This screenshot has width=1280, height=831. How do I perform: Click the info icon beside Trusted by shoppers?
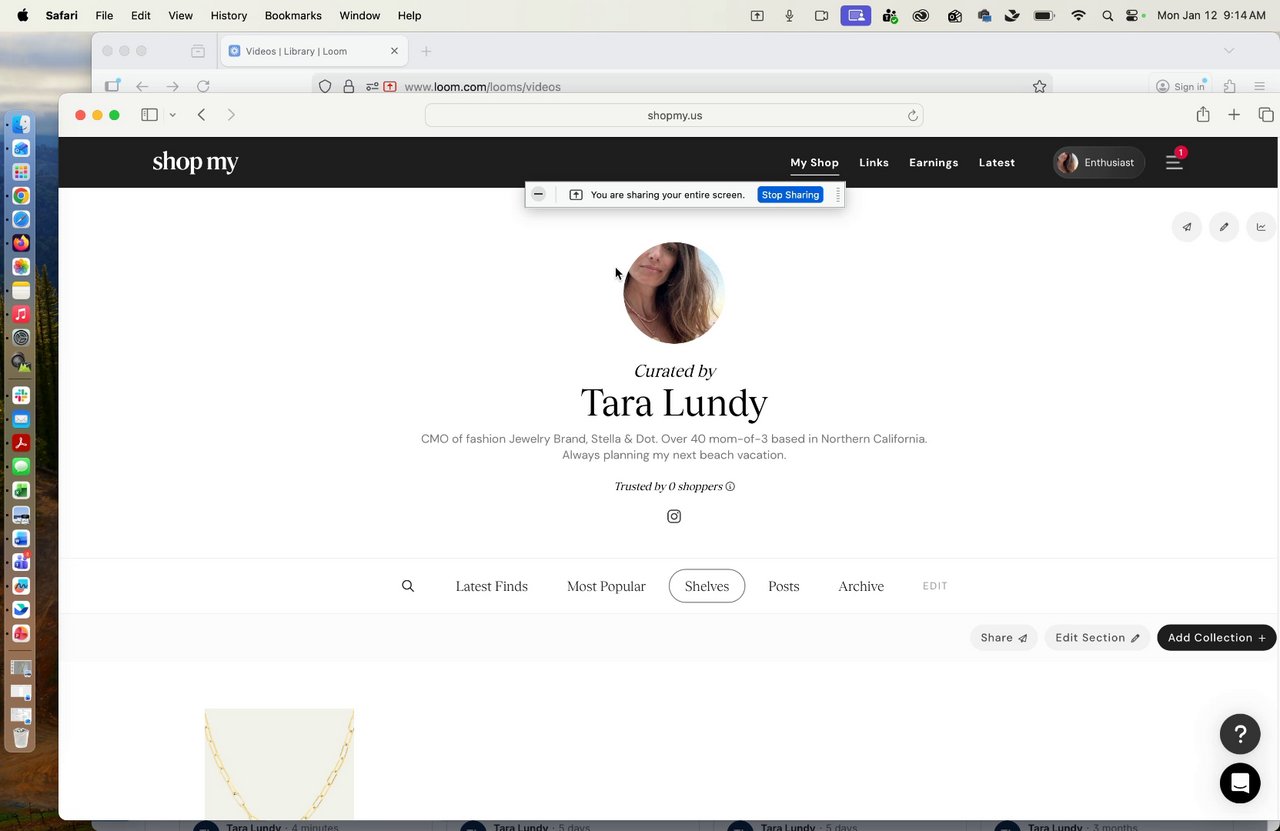(730, 487)
